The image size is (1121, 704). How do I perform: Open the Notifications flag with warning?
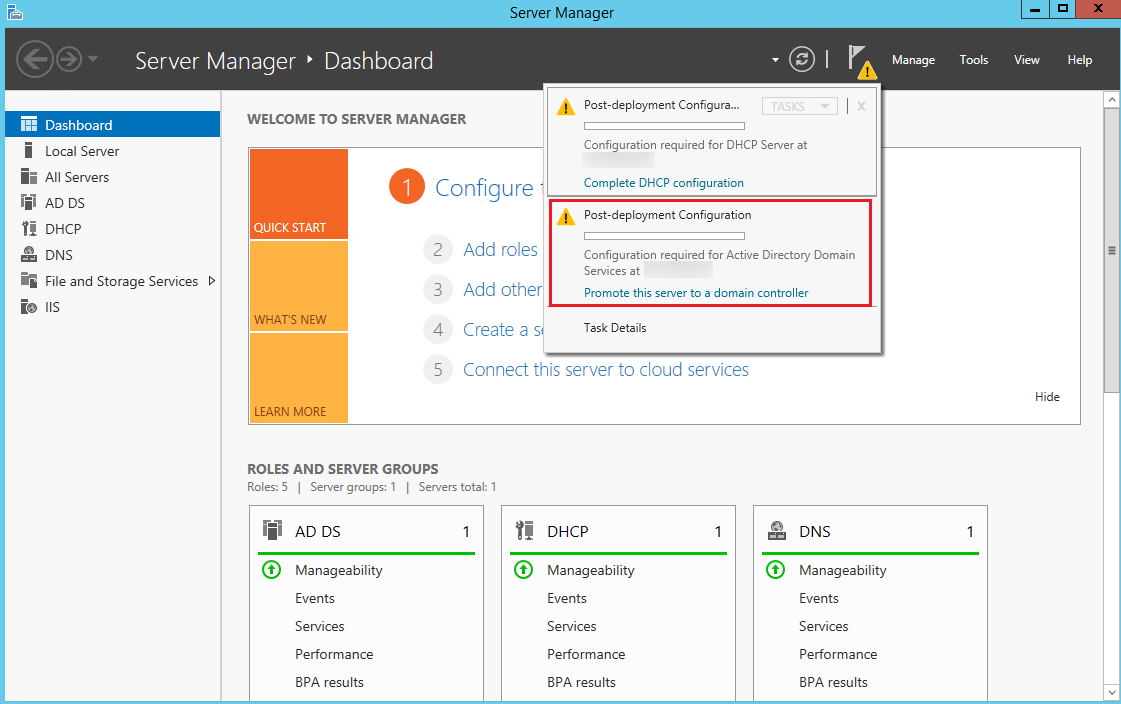861,61
